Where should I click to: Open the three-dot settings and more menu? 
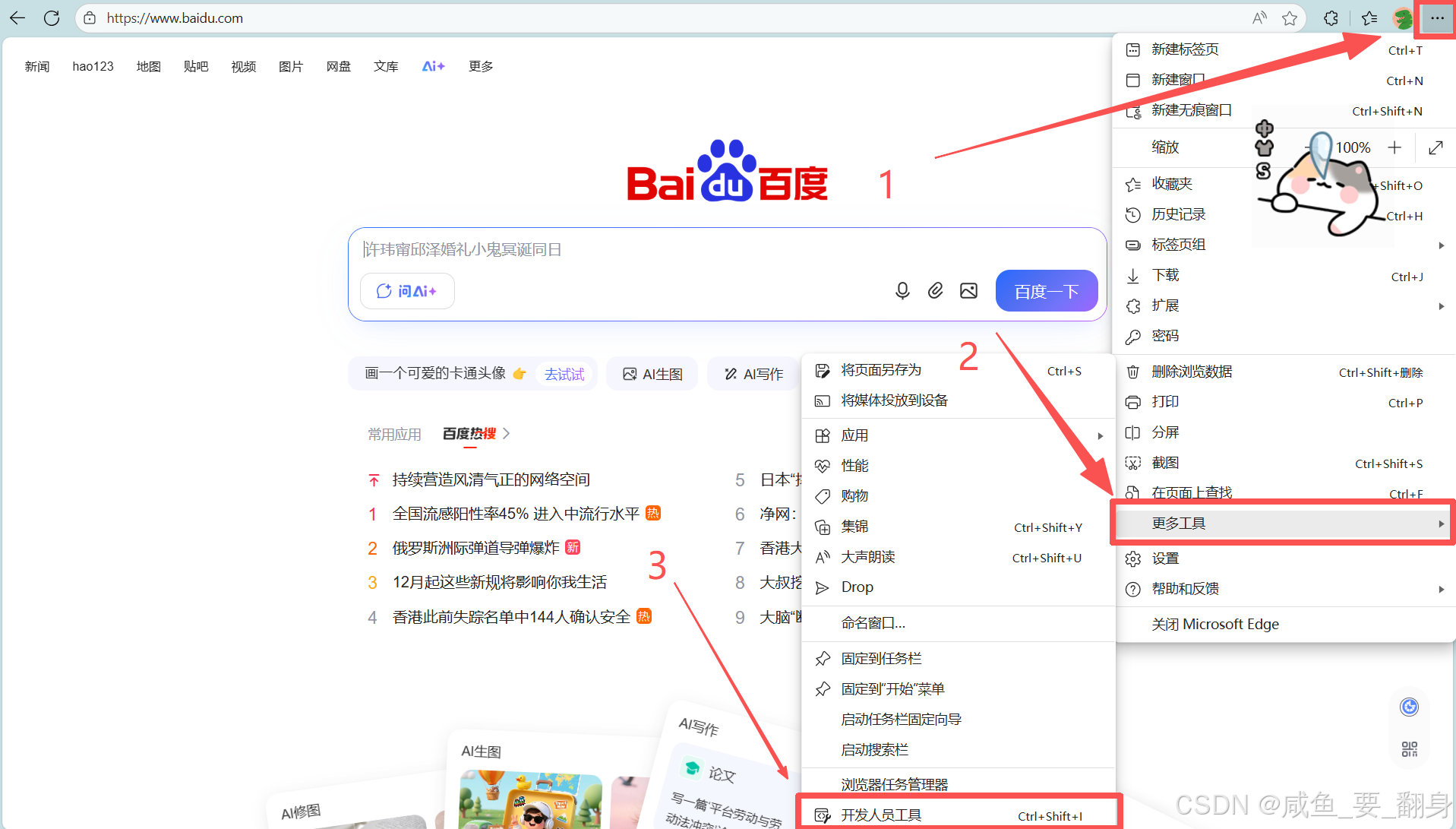coord(1437,18)
